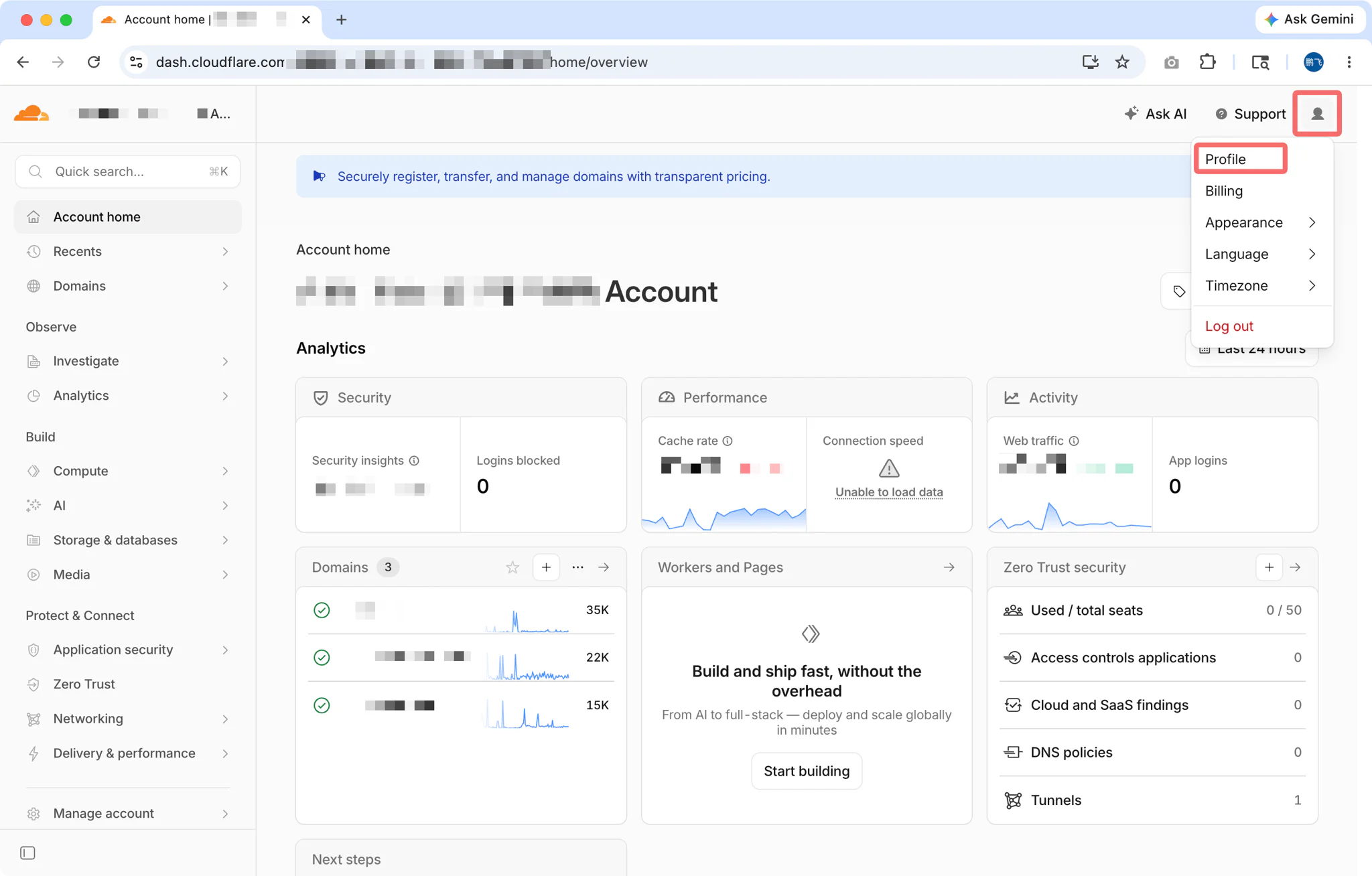Click the install app icon in address bar
Image resolution: width=1372 pixels, height=876 pixels.
(x=1090, y=62)
